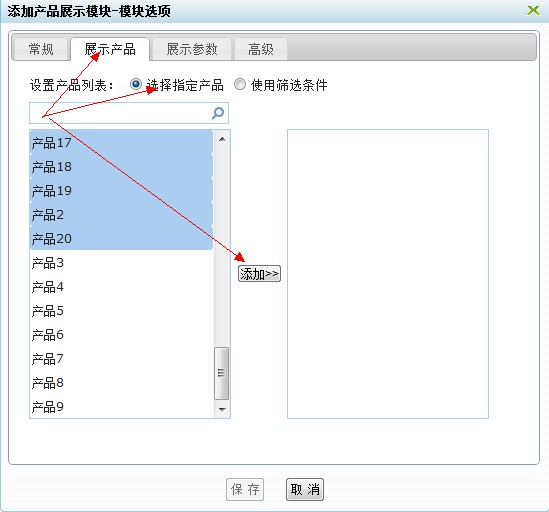
Task: Select 产品17 in the list
Action: [121, 143]
